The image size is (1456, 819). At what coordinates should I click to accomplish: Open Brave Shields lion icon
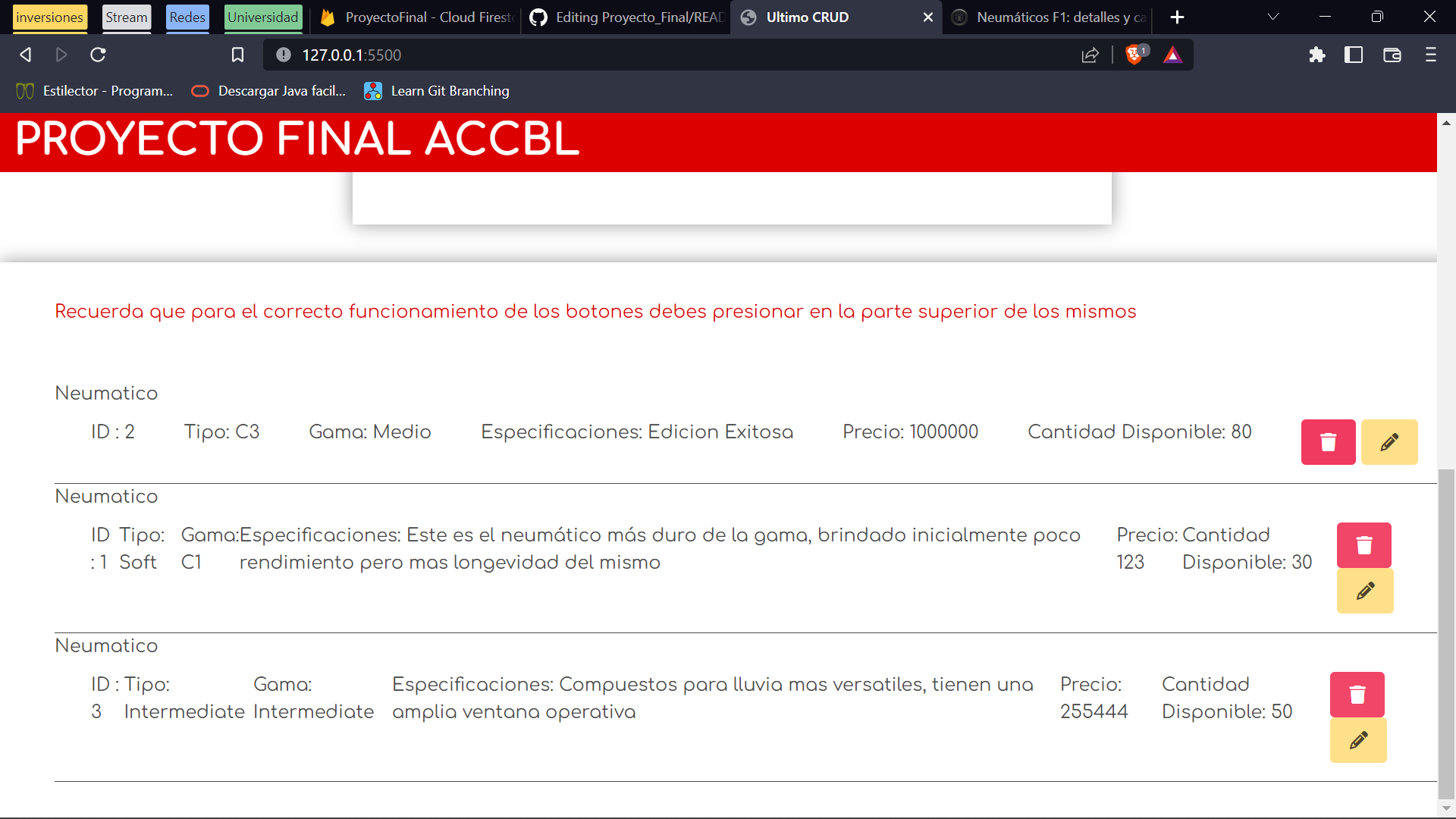click(1136, 55)
